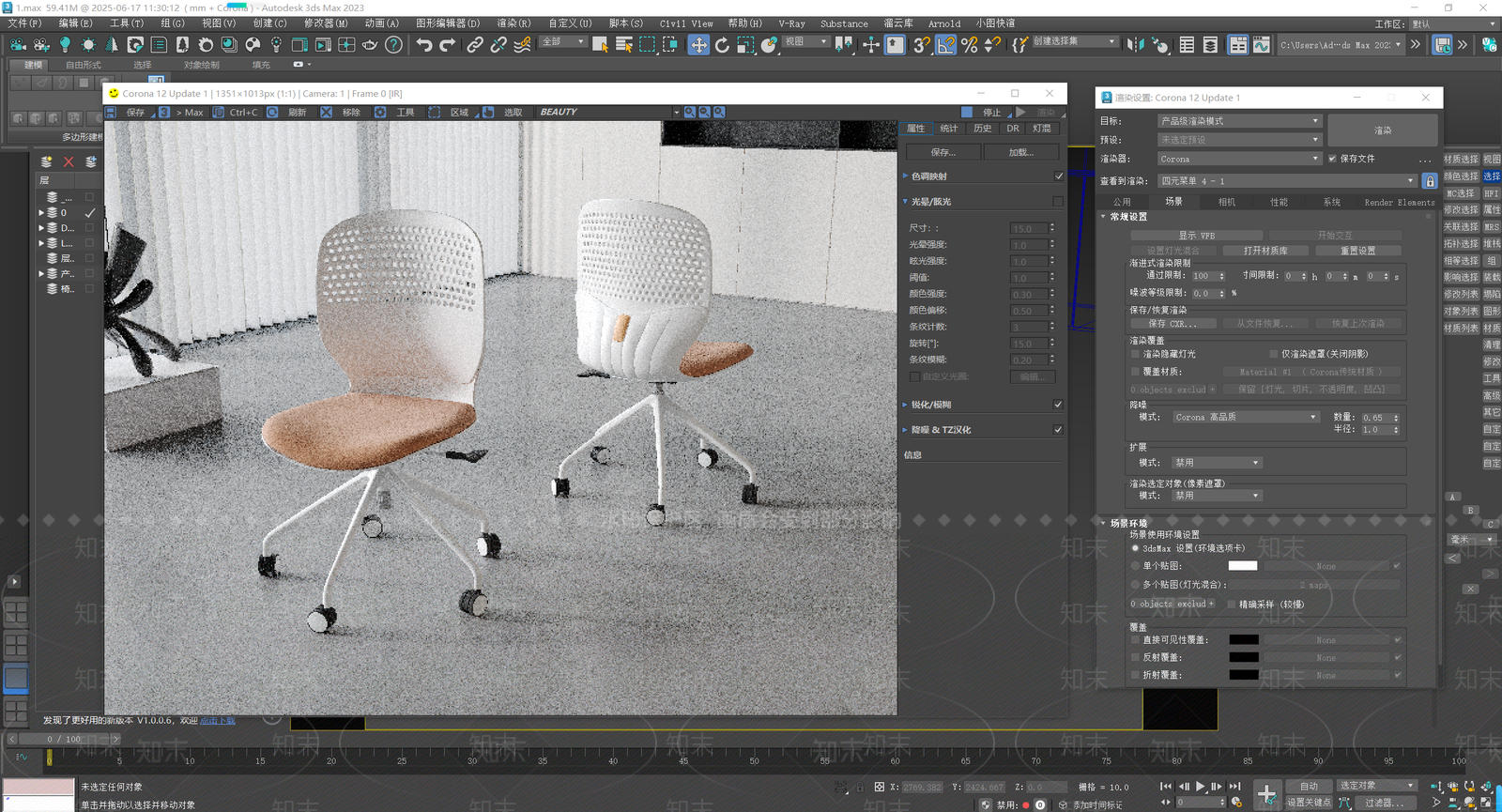Click the Play Animation button
1502x812 pixels.
click(x=1200, y=787)
